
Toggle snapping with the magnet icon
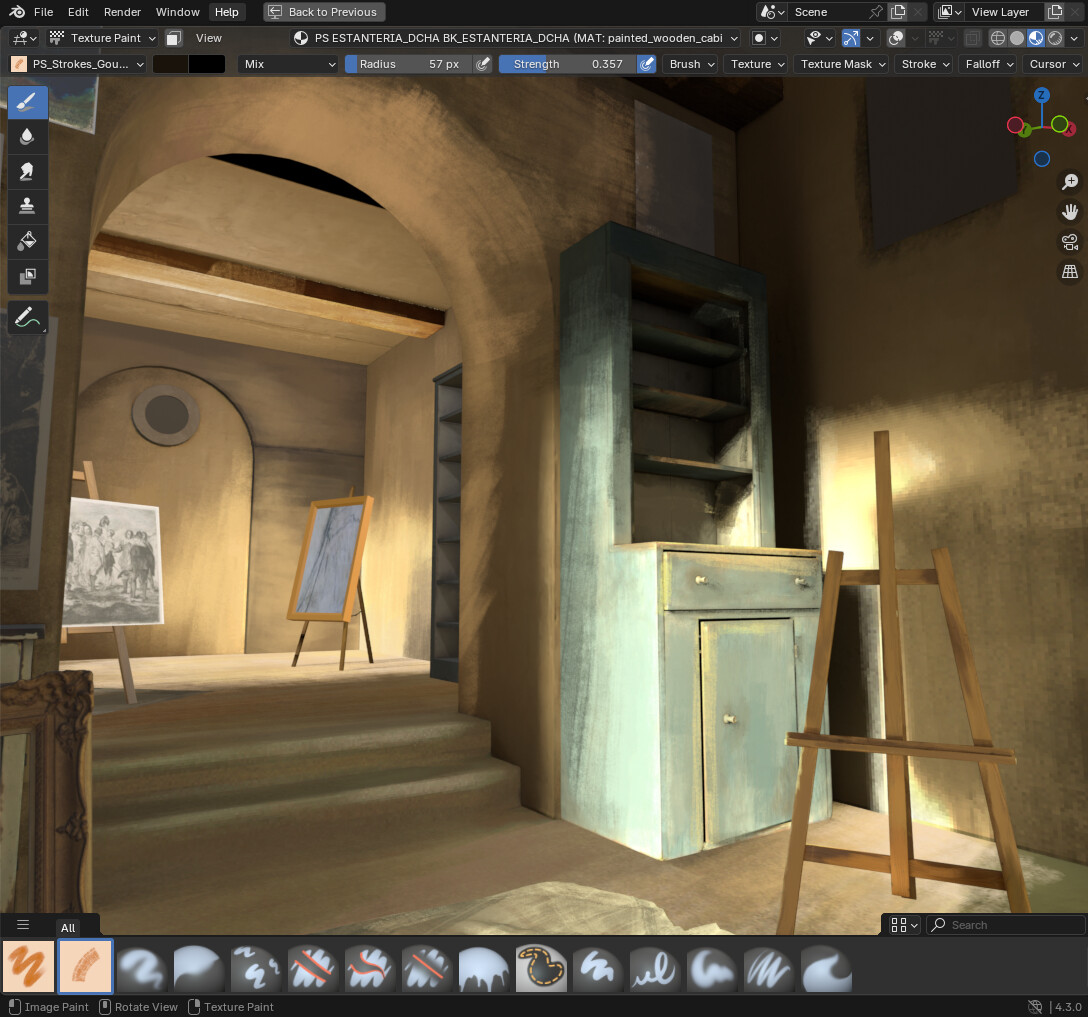(851, 38)
